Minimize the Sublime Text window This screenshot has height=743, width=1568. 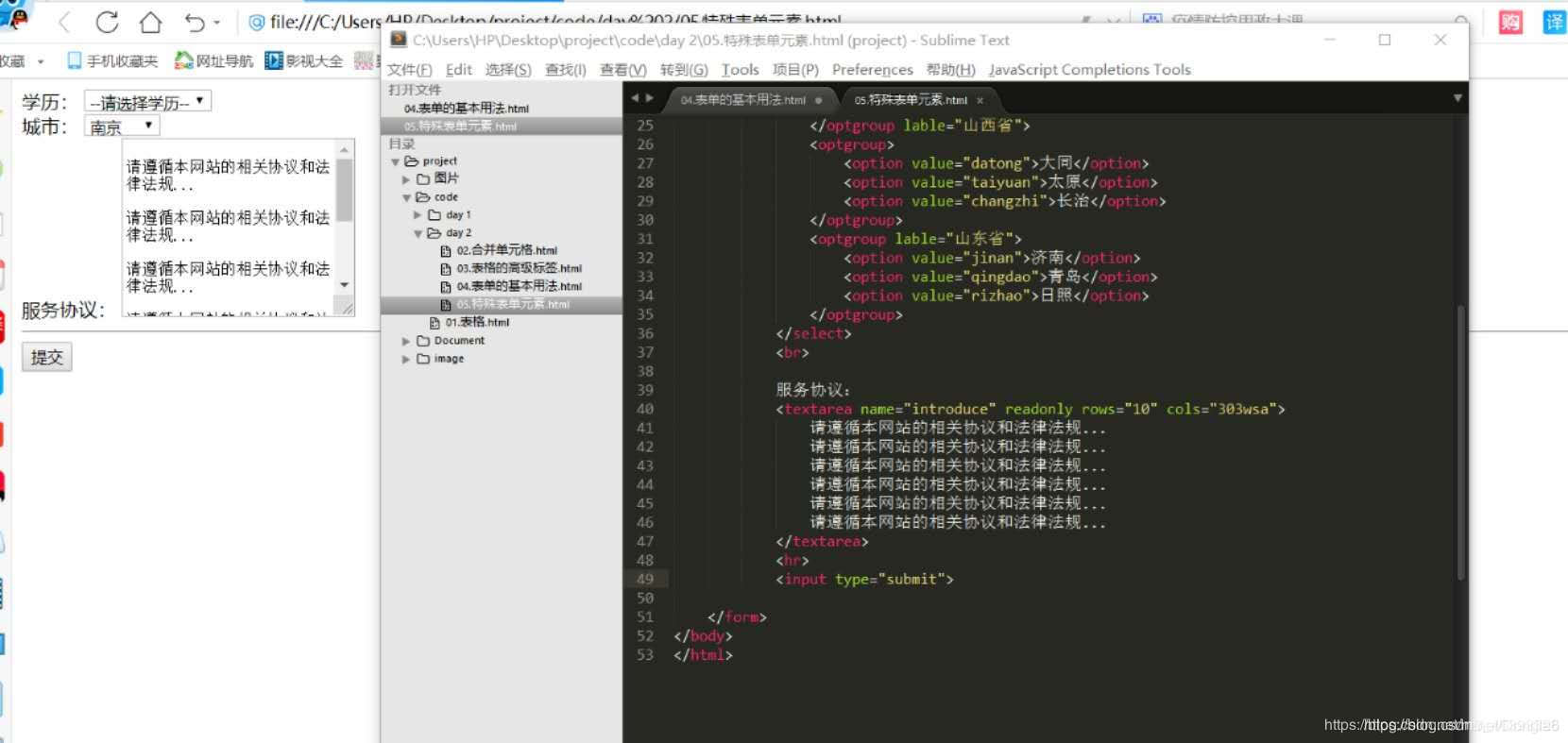tap(1330, 40)
